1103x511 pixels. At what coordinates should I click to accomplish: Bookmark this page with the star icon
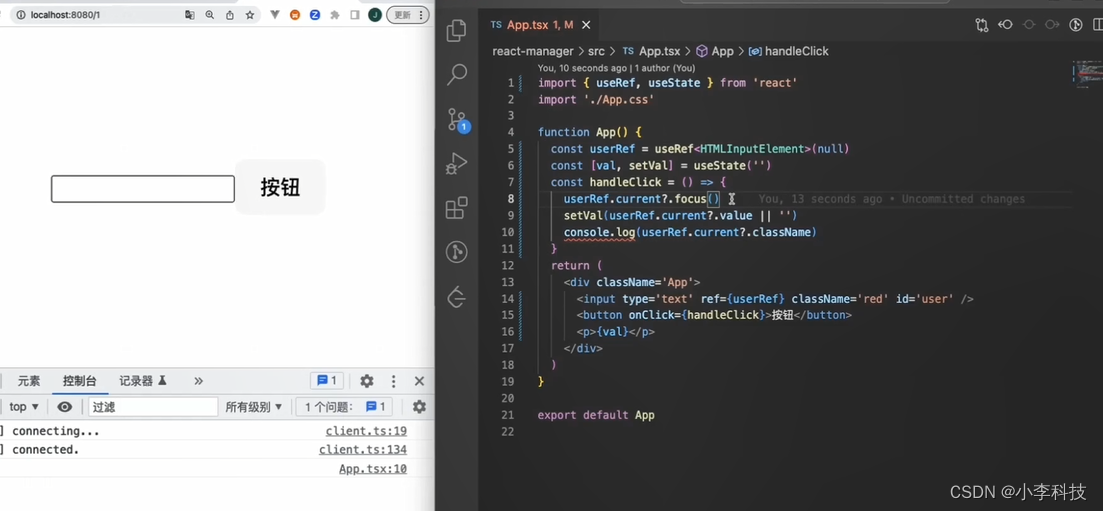click(x=250, y=15)
